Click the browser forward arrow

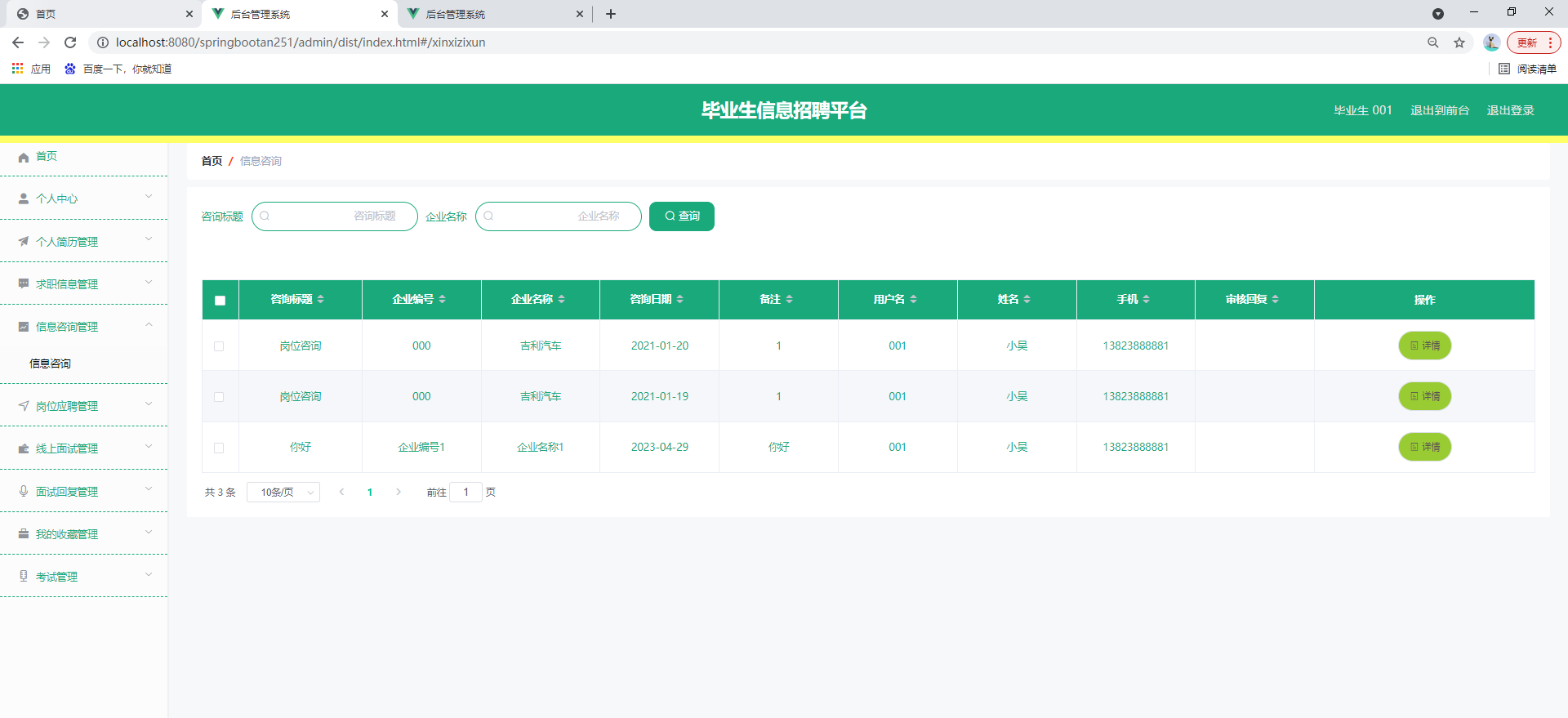pos(44,42)
